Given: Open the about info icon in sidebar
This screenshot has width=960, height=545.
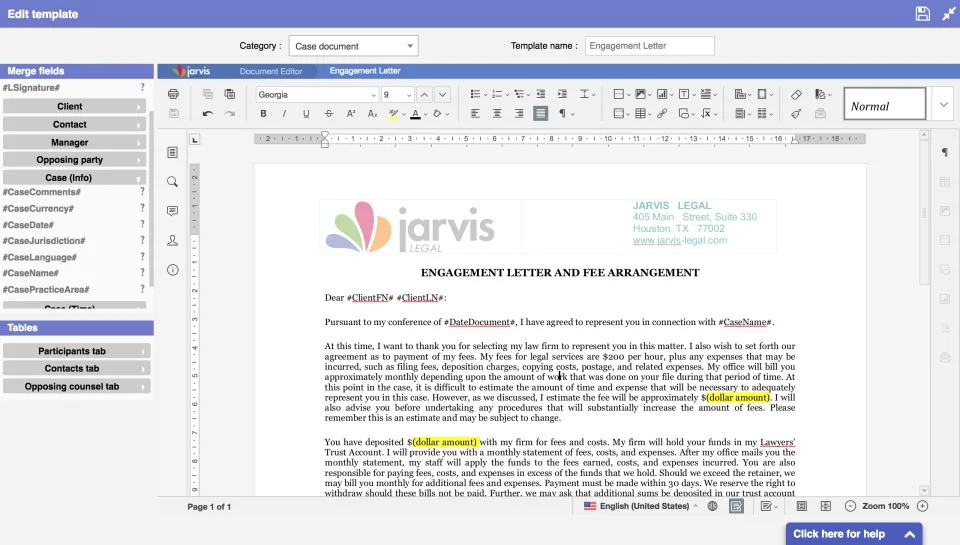Looking at the screenshot, I should point(173,270).
